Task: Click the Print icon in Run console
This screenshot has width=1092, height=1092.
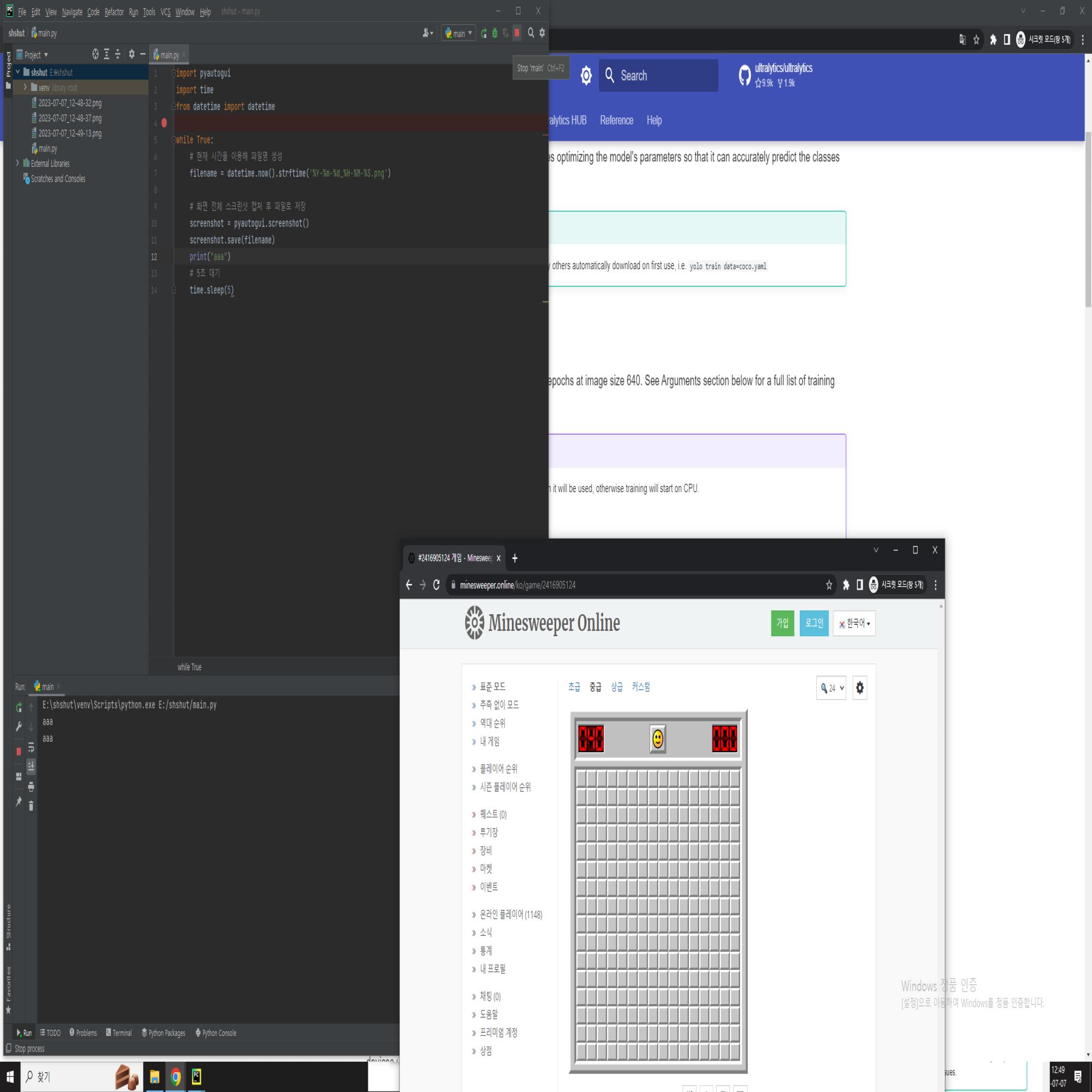Action: 31,786
